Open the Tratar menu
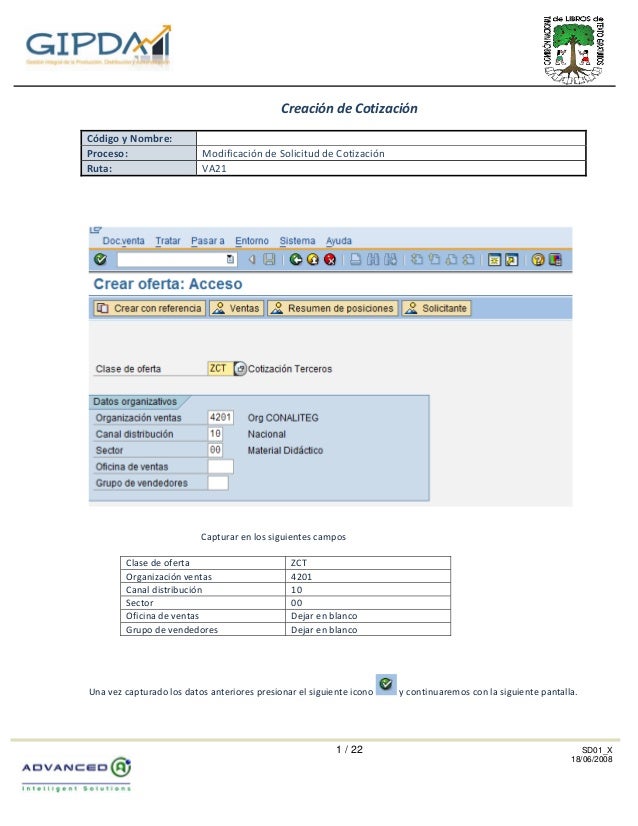This screenshot has width=638, height=826. (x=168, y=241)
